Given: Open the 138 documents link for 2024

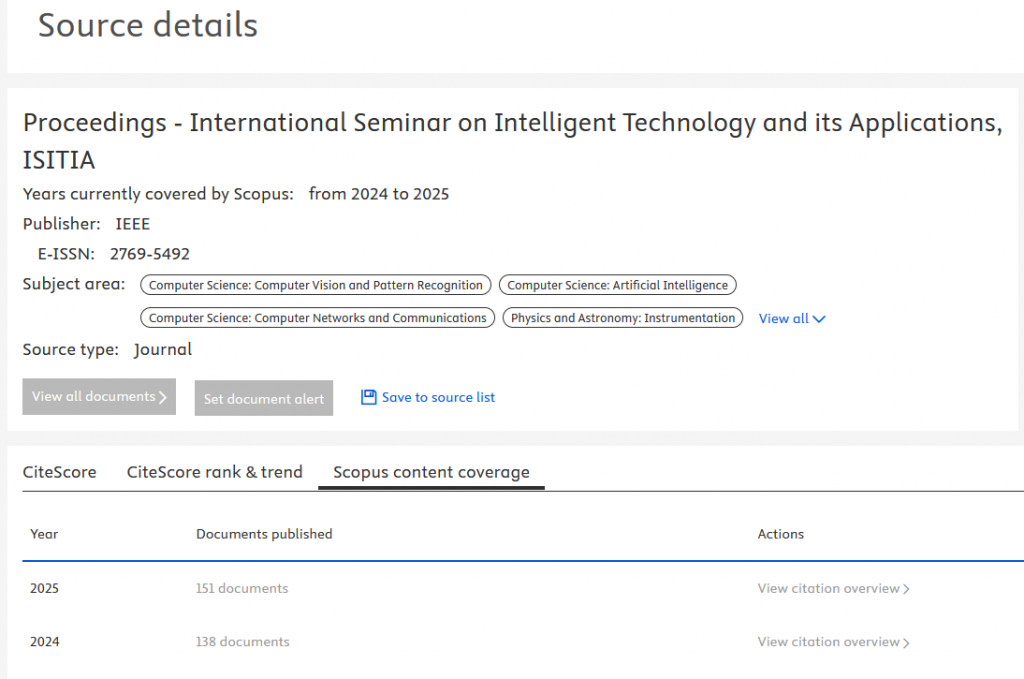Looking at the screenshot, I should click(x=243, y=641).
